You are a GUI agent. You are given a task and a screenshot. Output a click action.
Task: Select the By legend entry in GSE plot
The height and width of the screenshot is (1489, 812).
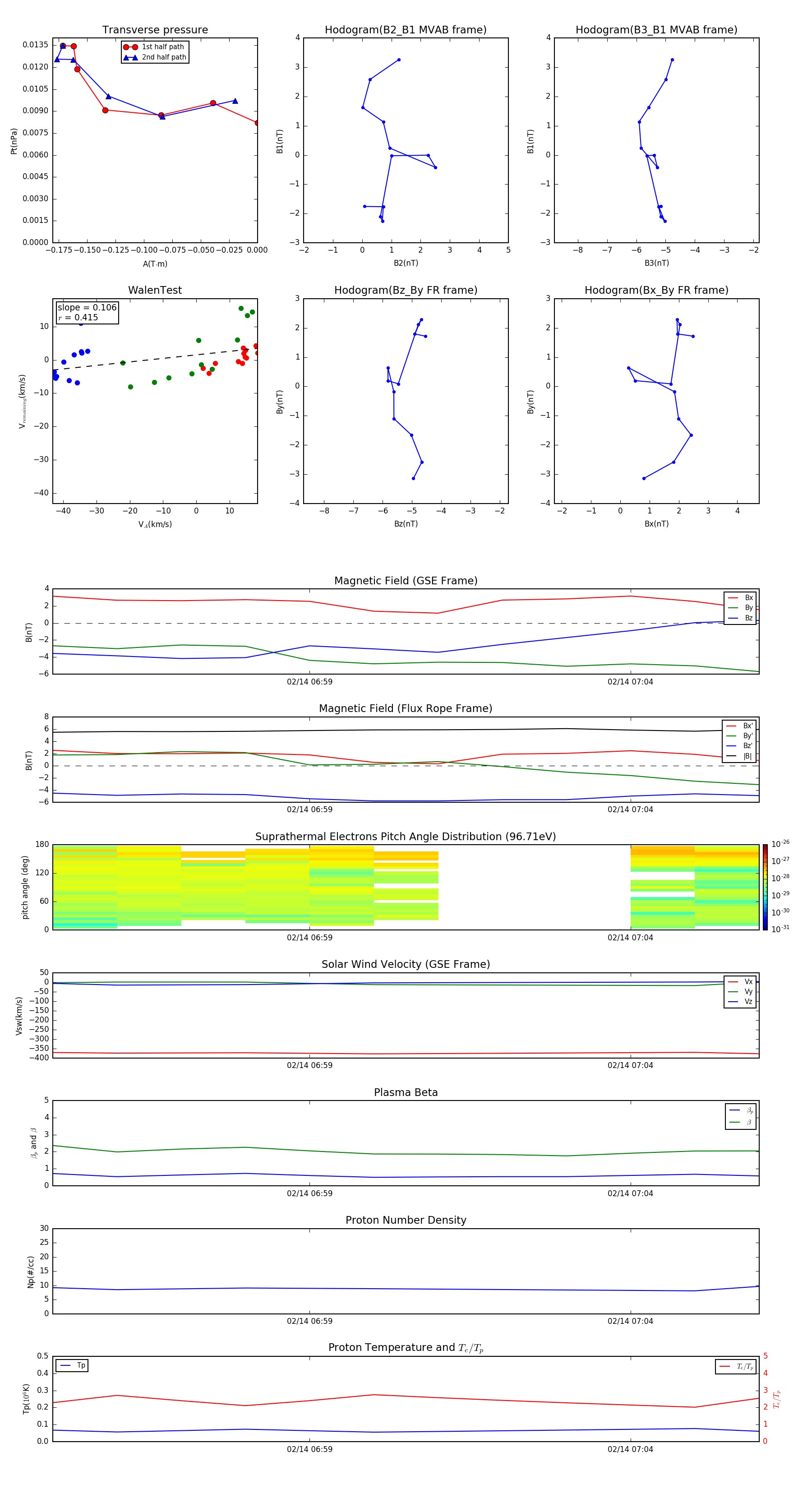(740, 608)
